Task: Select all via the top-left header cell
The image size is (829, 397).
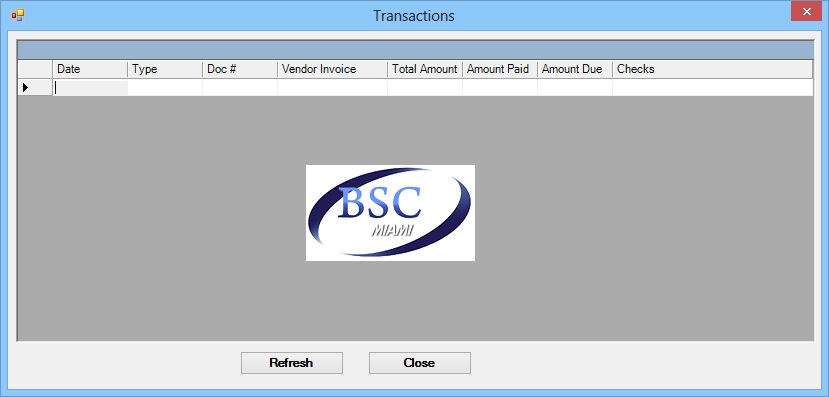Action: pyautogui.click(x=35, y=69)
